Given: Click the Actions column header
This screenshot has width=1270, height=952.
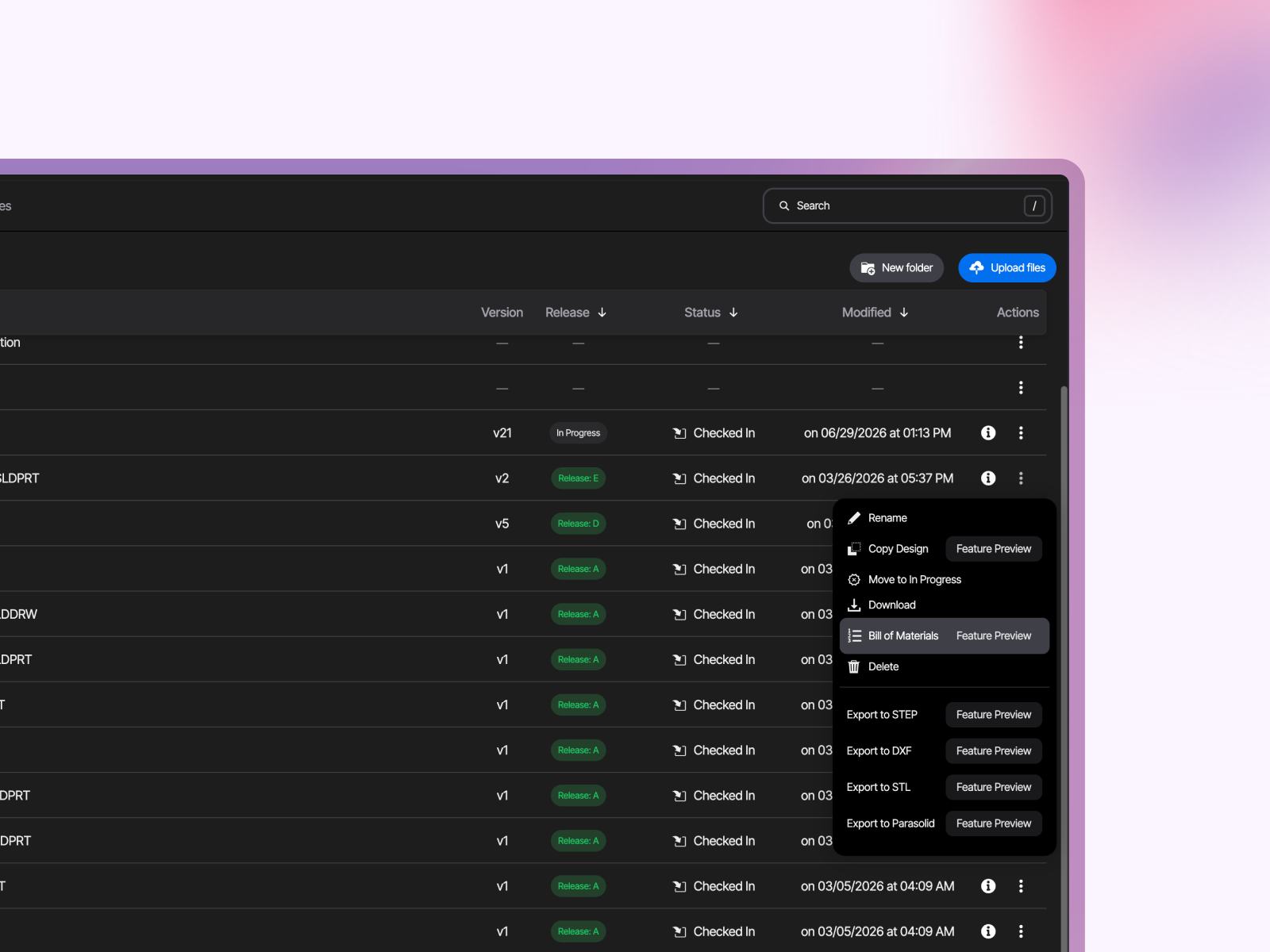Looking at the screenshot, I should pyautogui.click(x=1018, y=313).
